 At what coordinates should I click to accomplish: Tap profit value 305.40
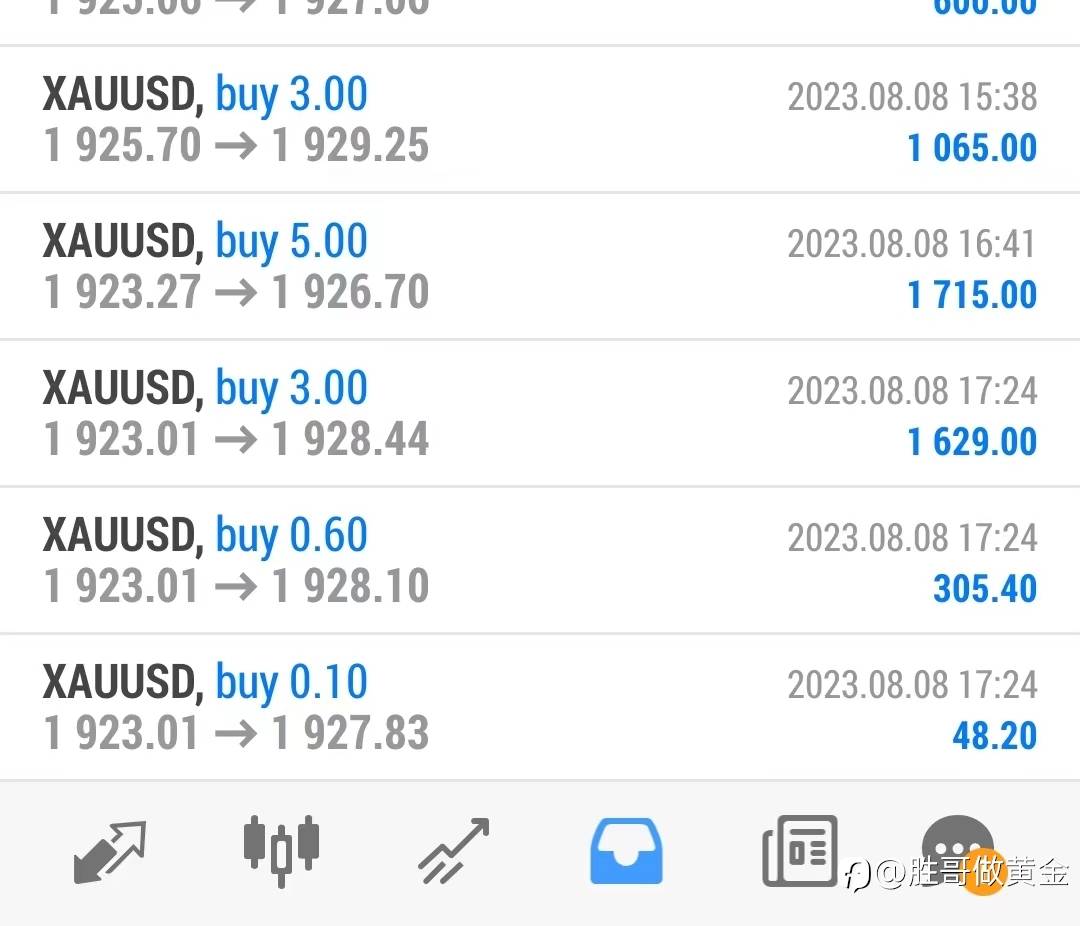[985, 588]
